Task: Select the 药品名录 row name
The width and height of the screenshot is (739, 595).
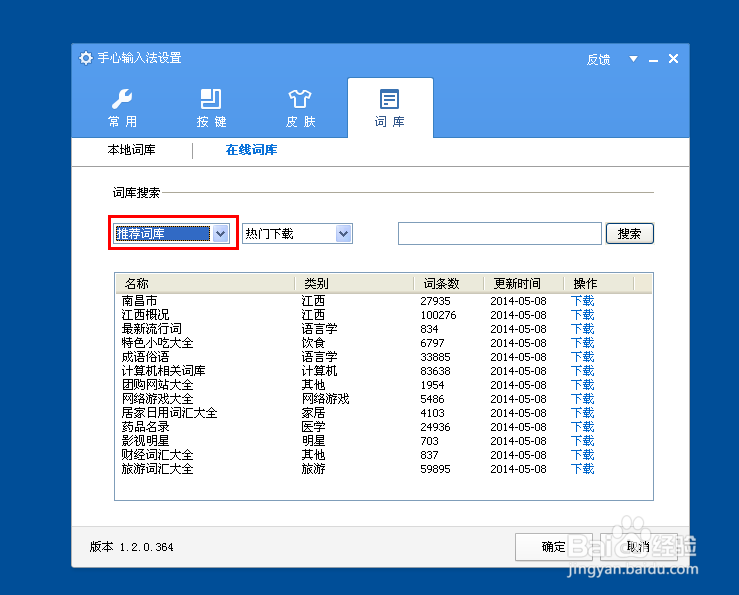Action: pos(146,427)
